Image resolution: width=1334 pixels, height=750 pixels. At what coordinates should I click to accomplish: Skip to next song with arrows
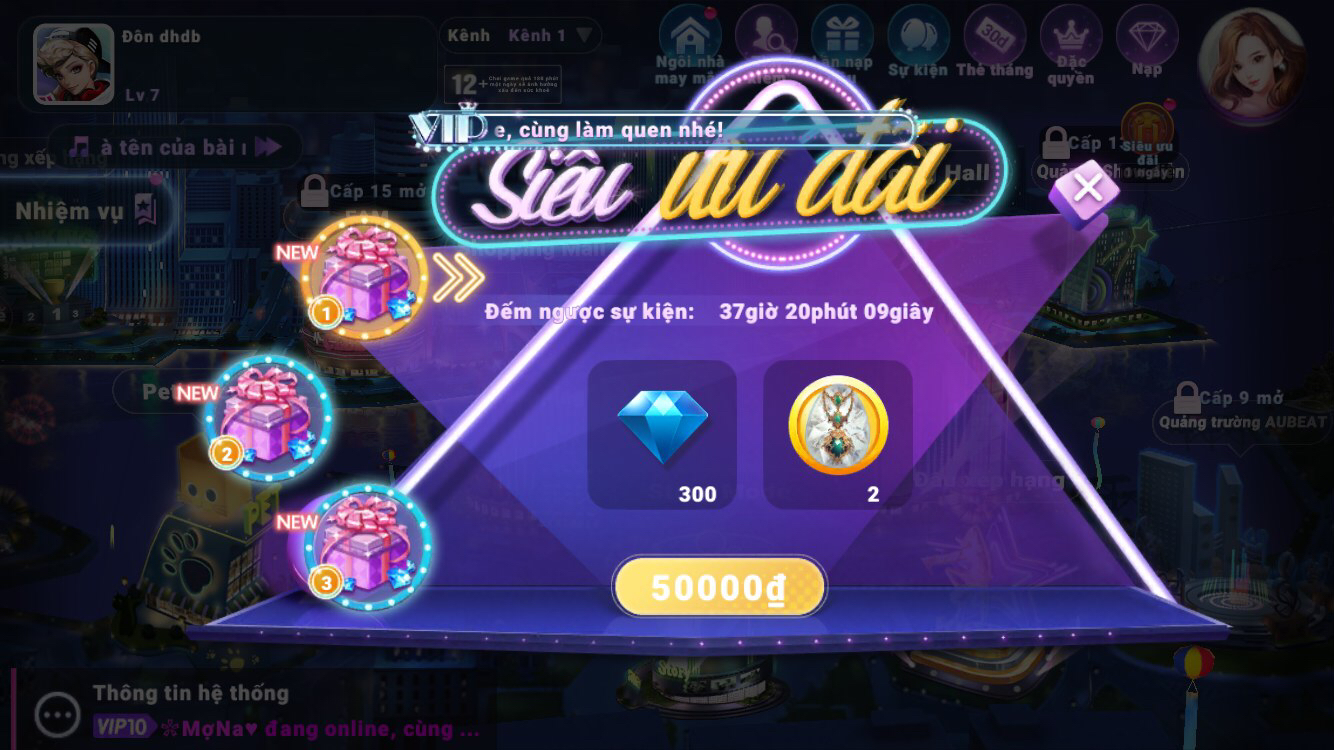[x=267, y=148]
